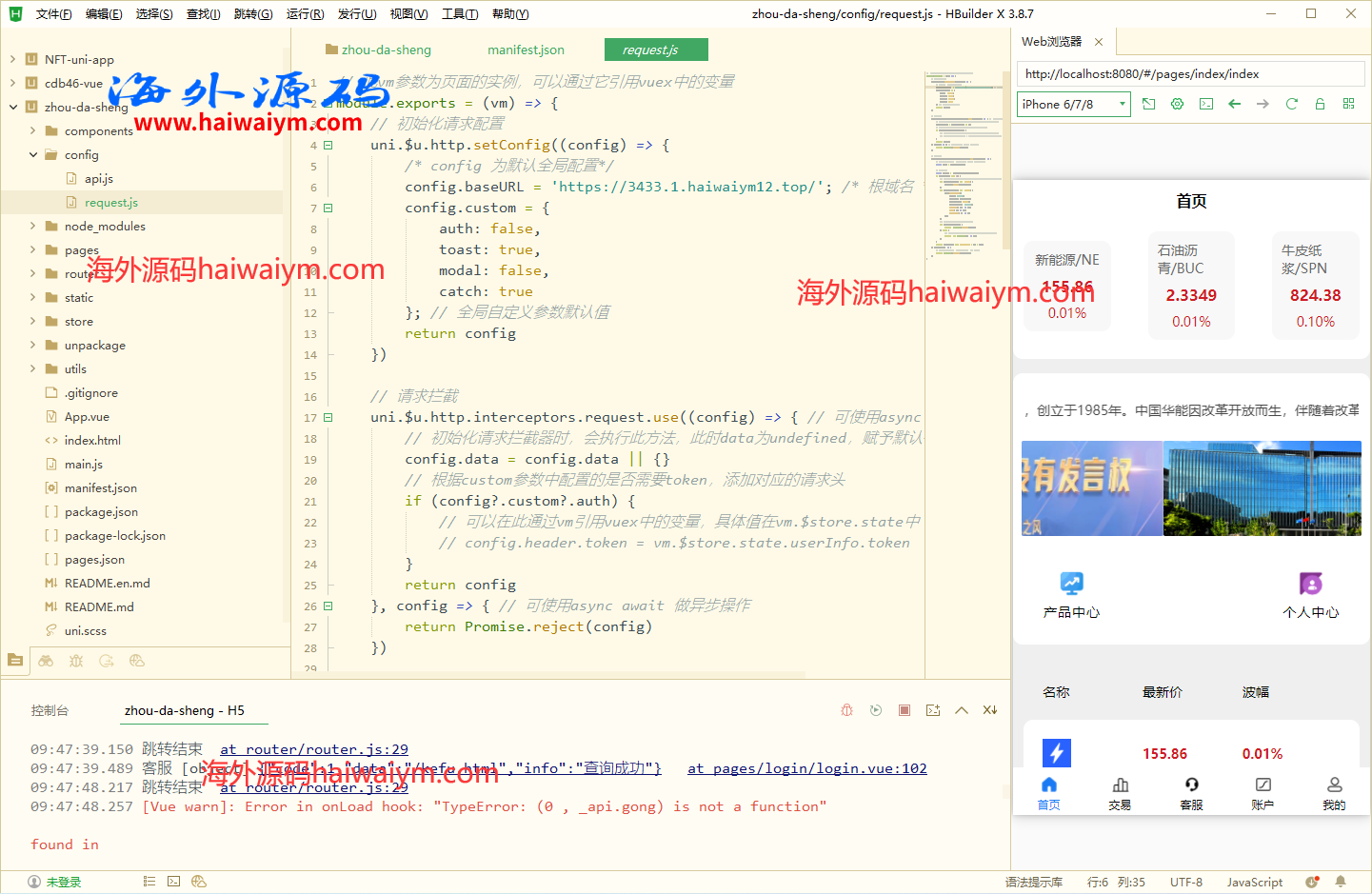This screenshot has height=894, width=1372.
Task: Collapse the config folder
Action: 33,154
